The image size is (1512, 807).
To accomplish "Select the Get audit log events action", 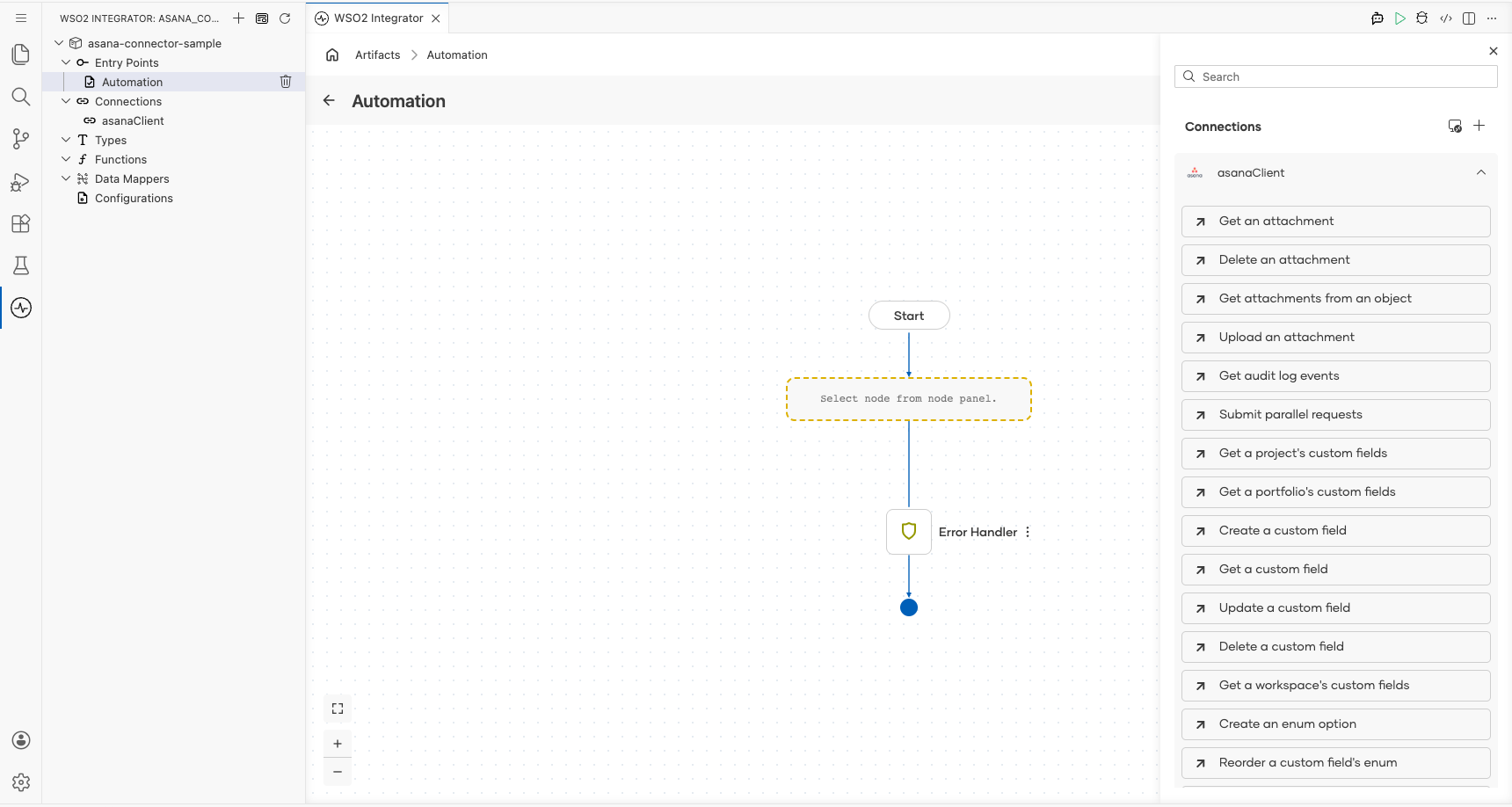I will (x=1336, y=376).
